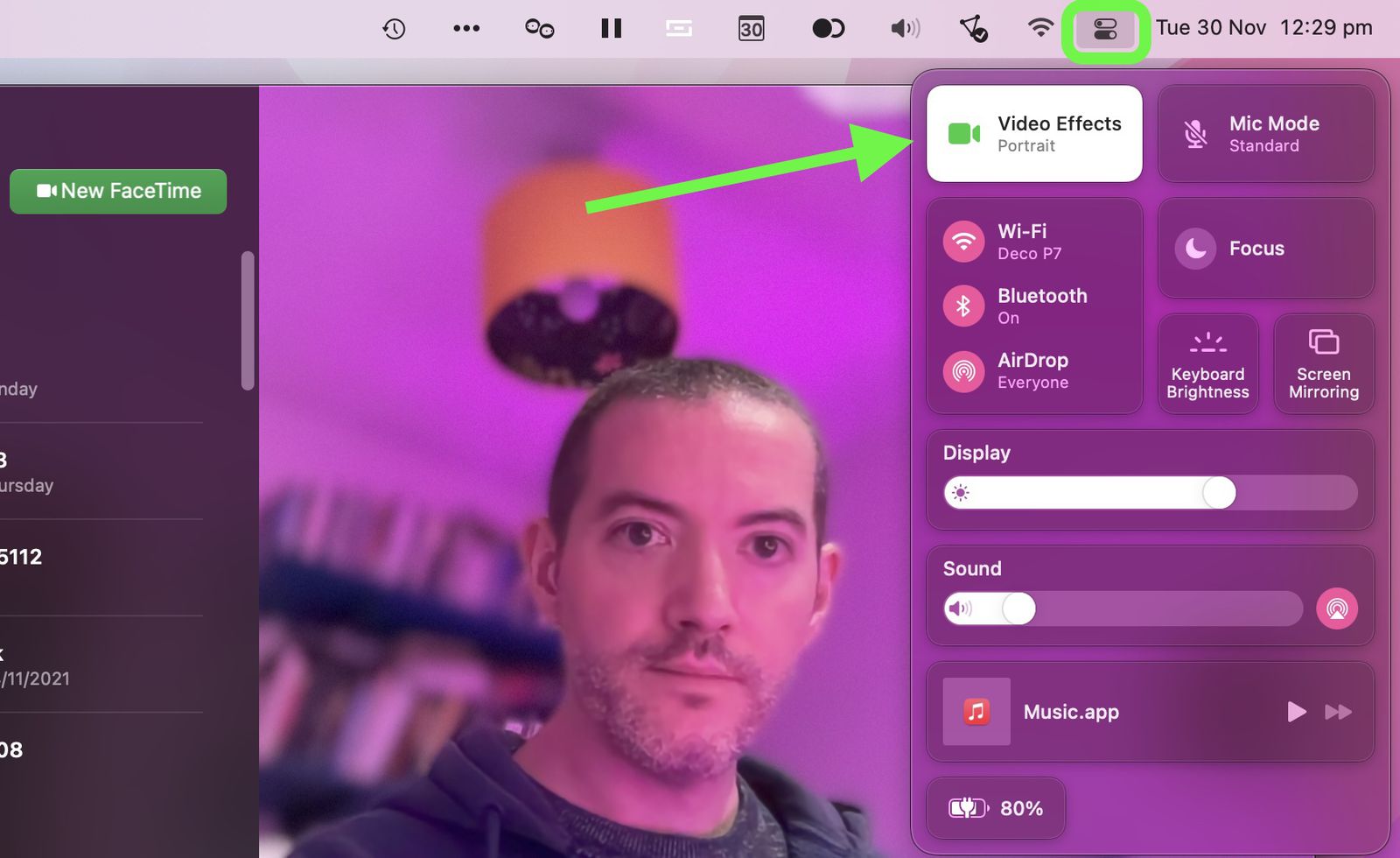Image resolution: width=1400 pixels, height=858 pixels.
Task: Enable Focus mode
Action: (1265, 248)
